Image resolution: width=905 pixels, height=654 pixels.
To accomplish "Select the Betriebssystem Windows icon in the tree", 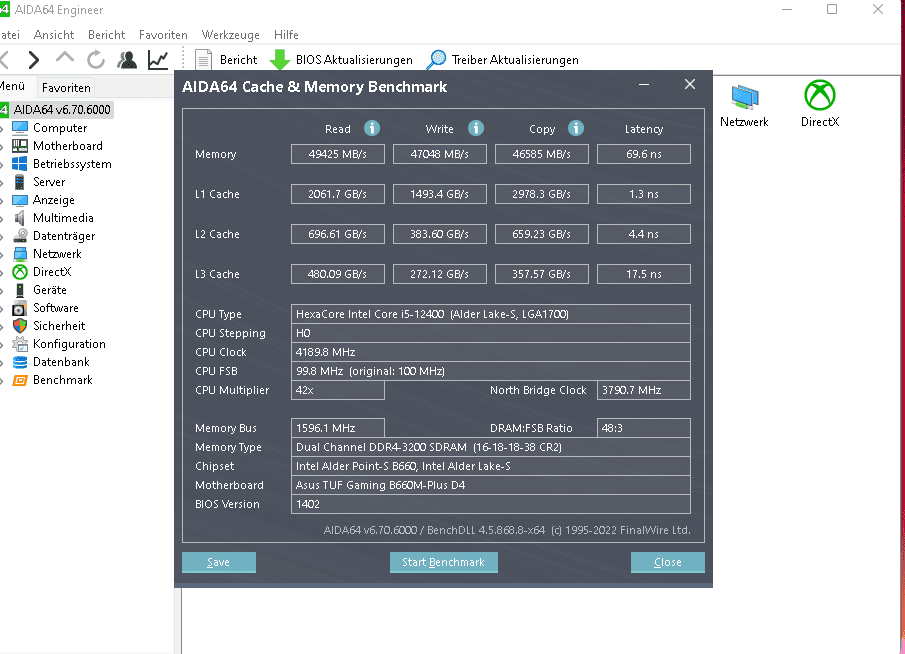I will [20, 163].
